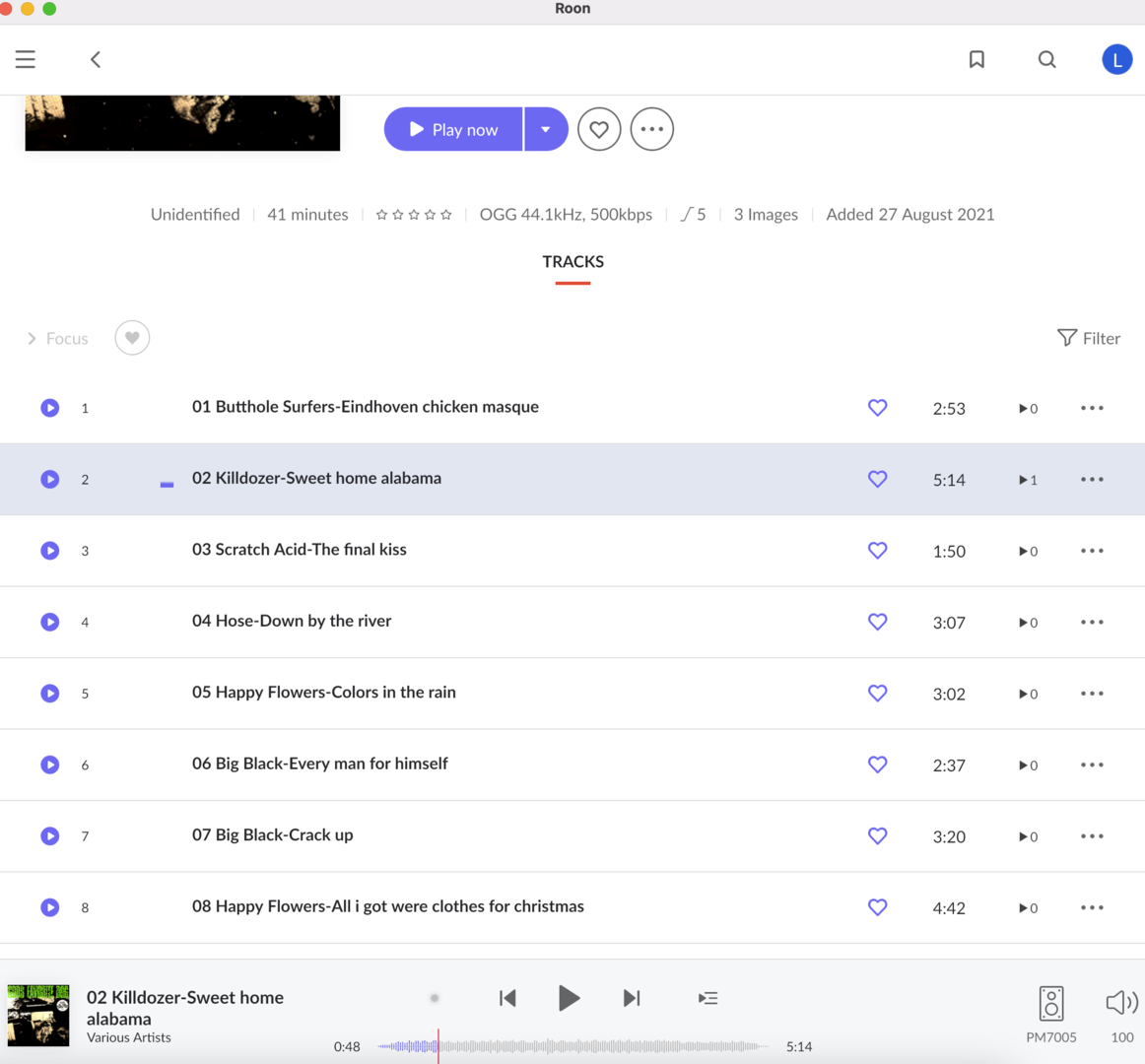Click play count of Sweet home alabama
This screenshot has height=1064, width=1145.
click(1028, 480)
